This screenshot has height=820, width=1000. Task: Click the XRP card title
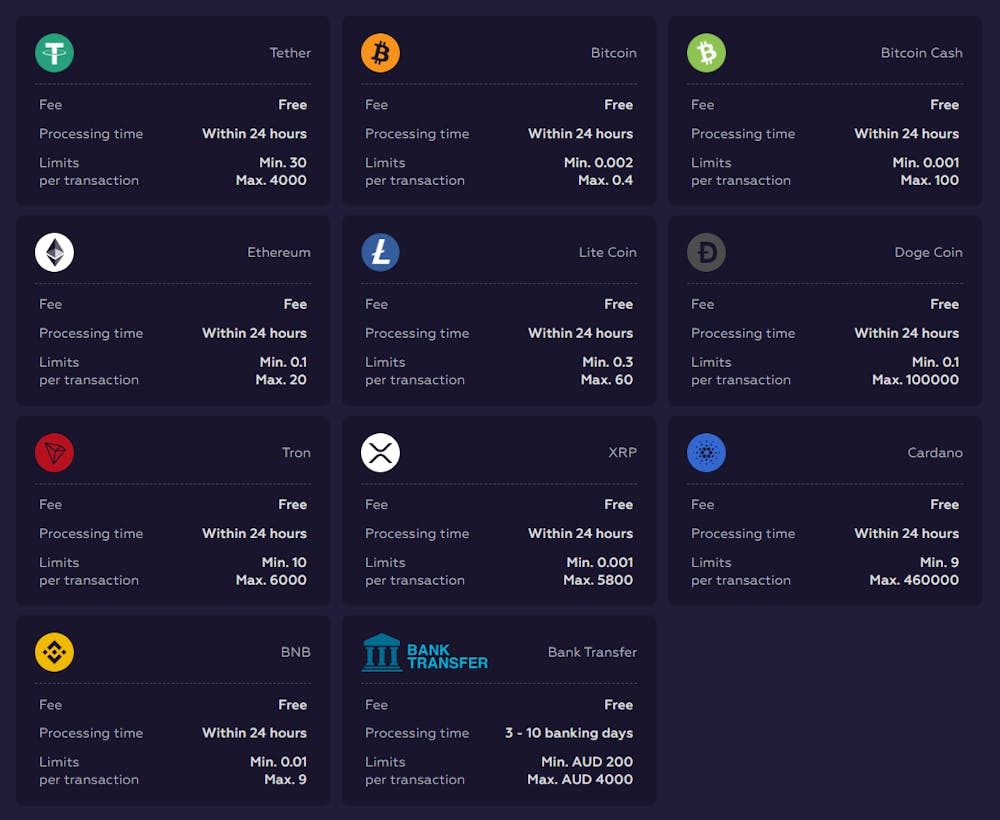(x=622, y=453)
